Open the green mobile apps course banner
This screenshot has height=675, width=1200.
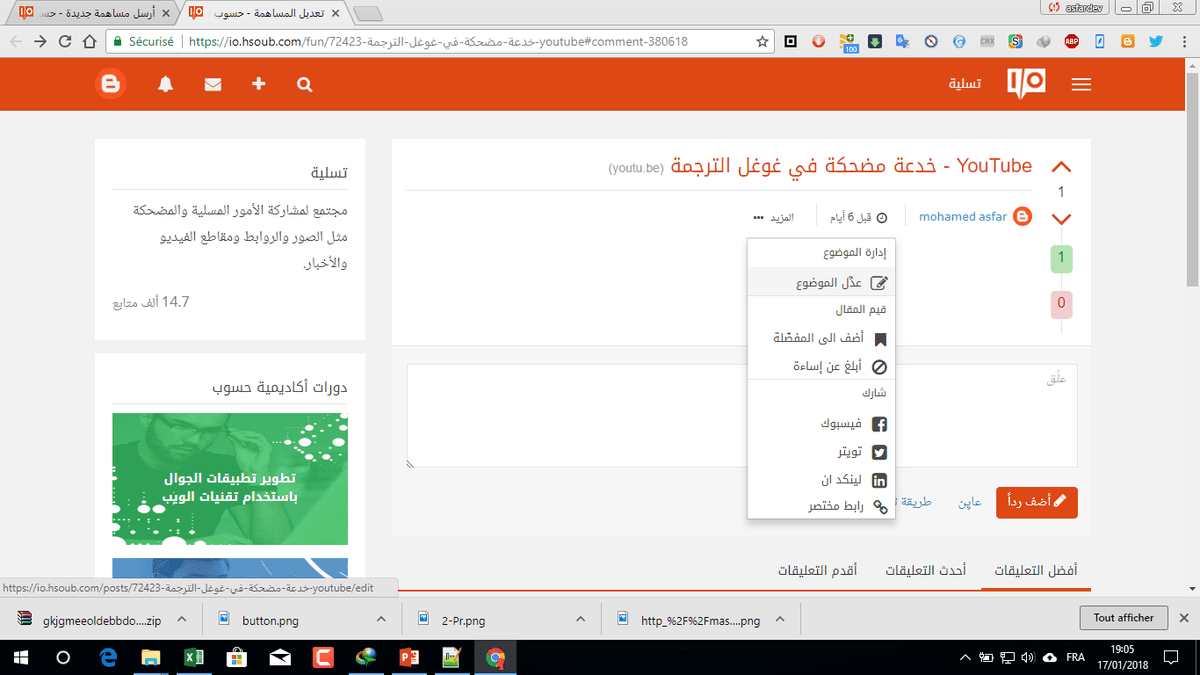[x=230, y=479]
